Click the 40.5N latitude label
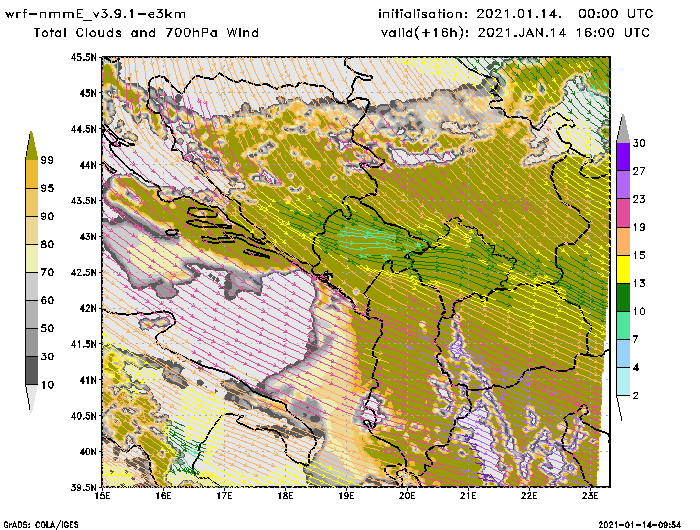700x530 pixels. [x=83, y=416]
